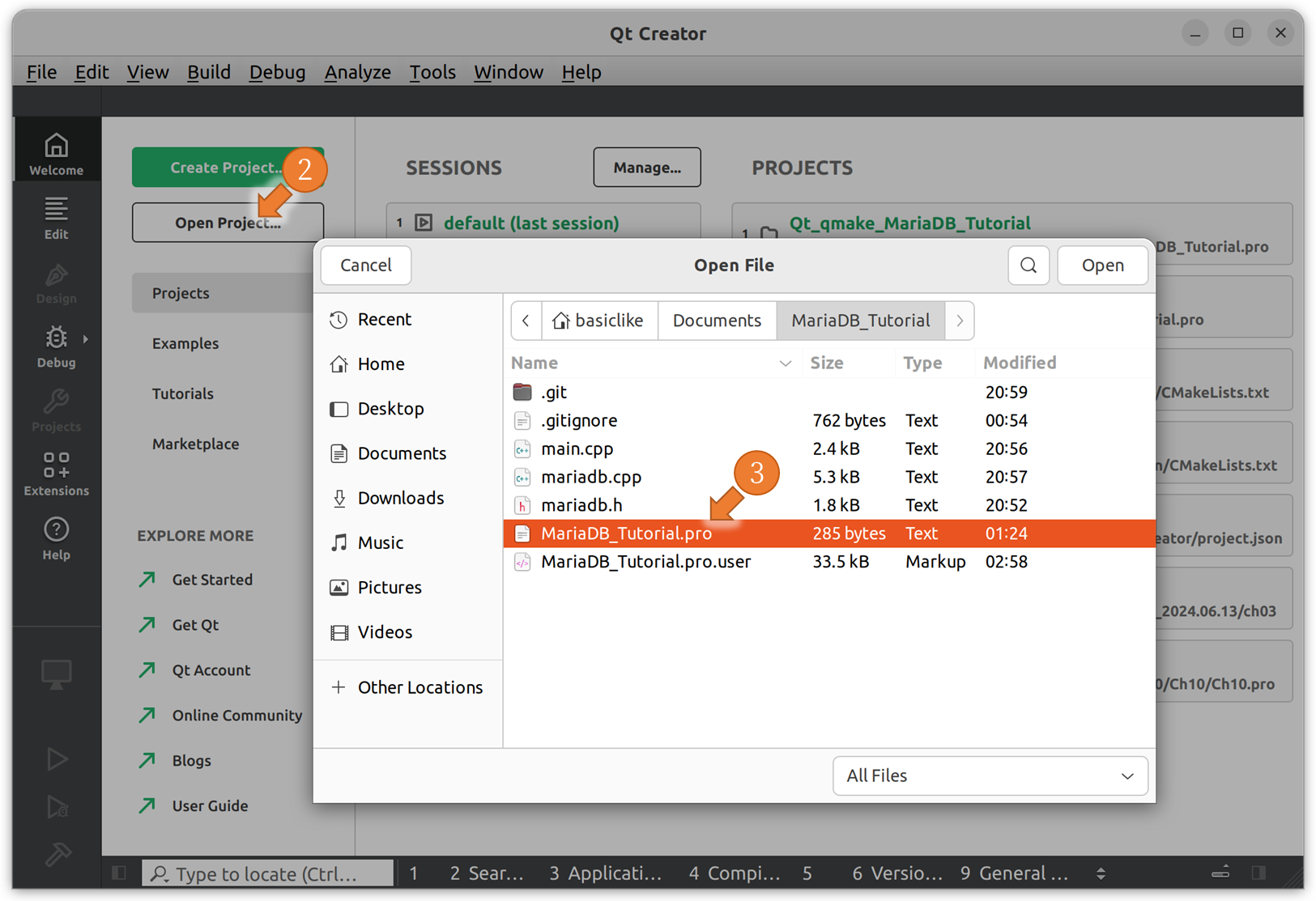Click the Create Project button

coord(228,167)
